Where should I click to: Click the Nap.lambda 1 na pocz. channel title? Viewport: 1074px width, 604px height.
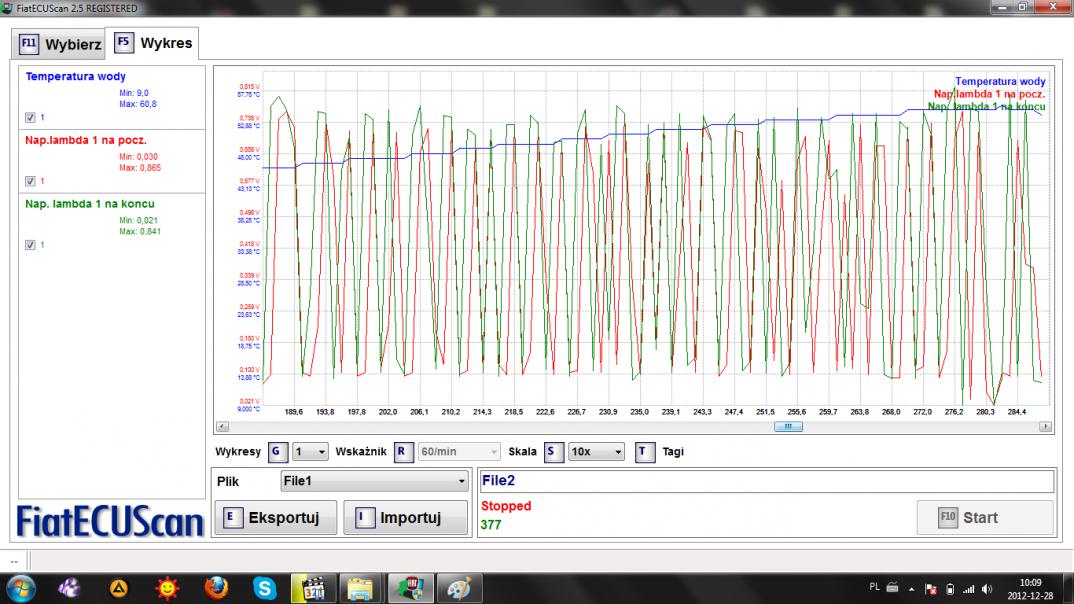tap(86, 140)
